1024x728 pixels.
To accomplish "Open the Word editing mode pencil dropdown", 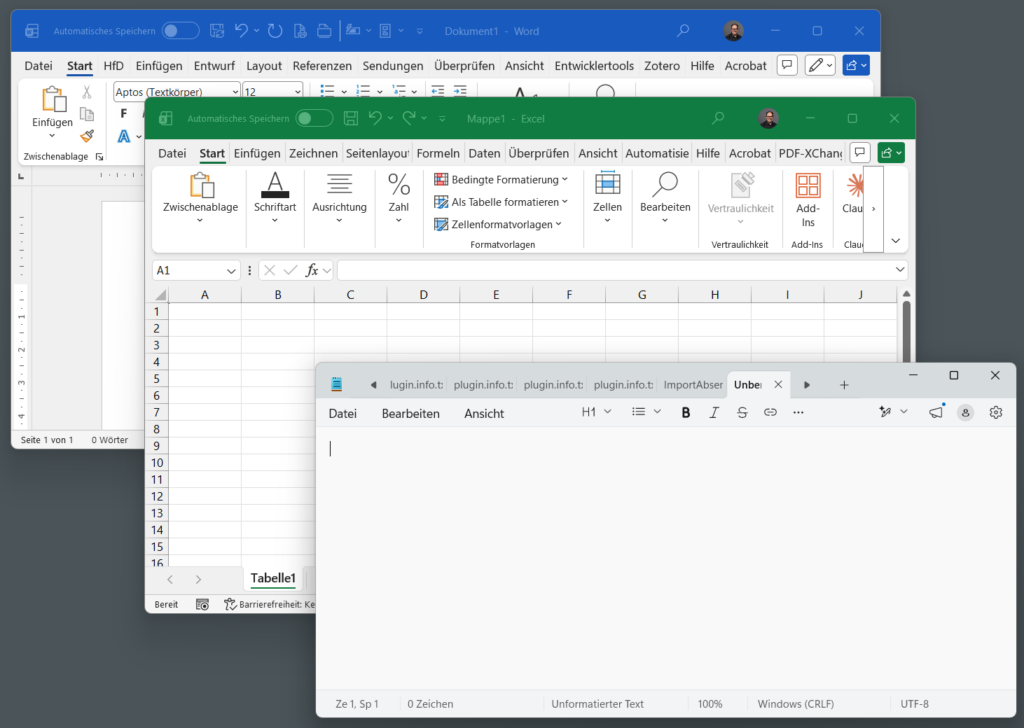I will click(x=820, y=65).
